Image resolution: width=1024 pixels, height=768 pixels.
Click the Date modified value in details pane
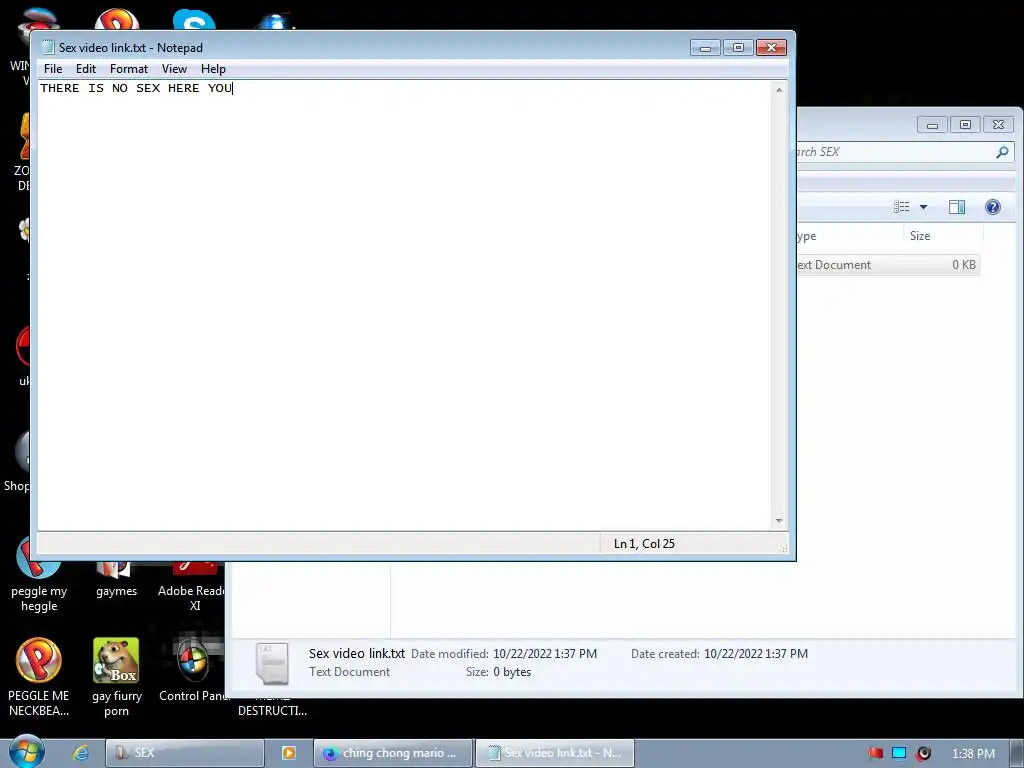[x=545, y=654]
